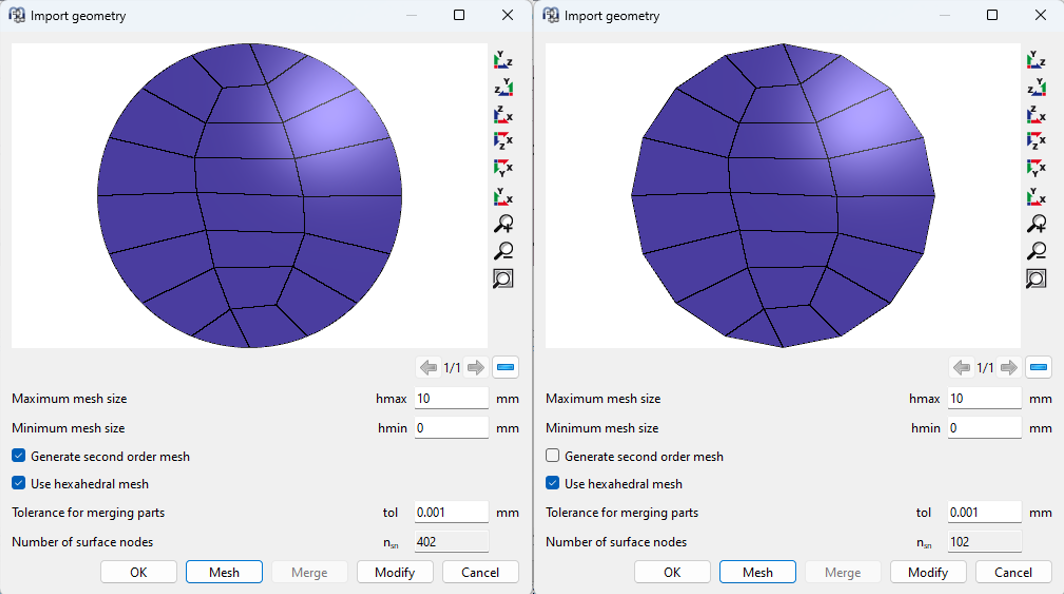The height and width of the screenshot is (594, 1064).
Task: Set Z-up X-right view in 402-node dialog
Action: (503, 114)
